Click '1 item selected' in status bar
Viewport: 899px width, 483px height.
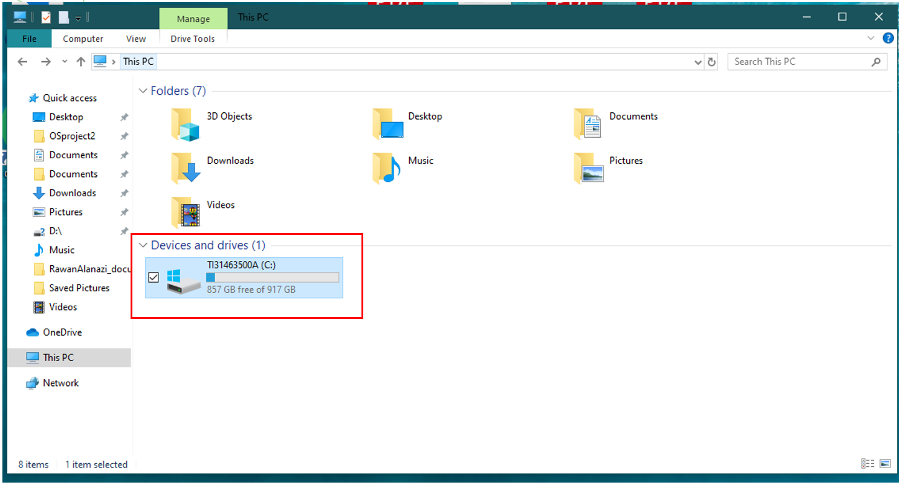[96, 465]
